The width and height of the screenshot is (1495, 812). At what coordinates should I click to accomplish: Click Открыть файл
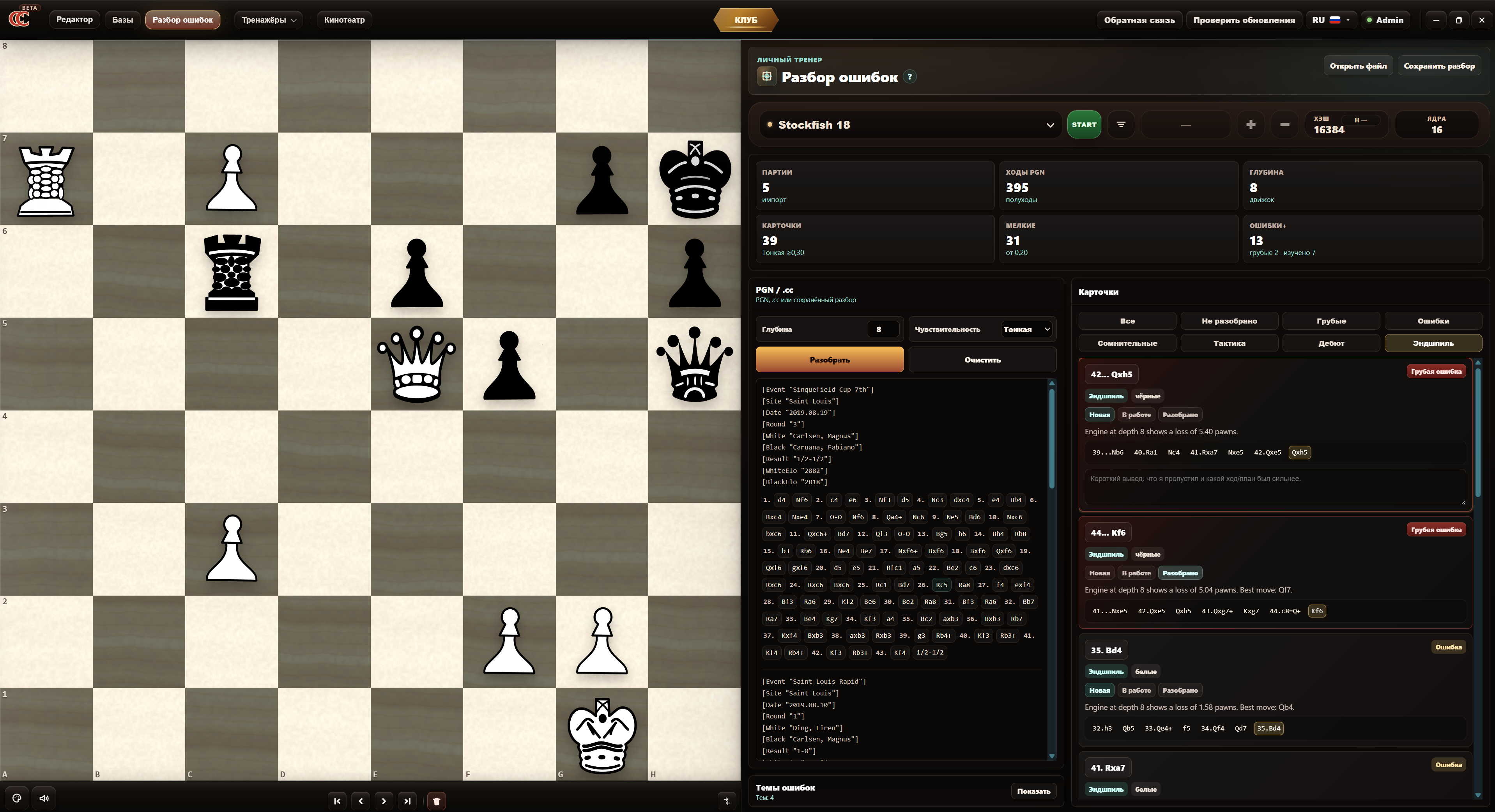point(1358,66)
